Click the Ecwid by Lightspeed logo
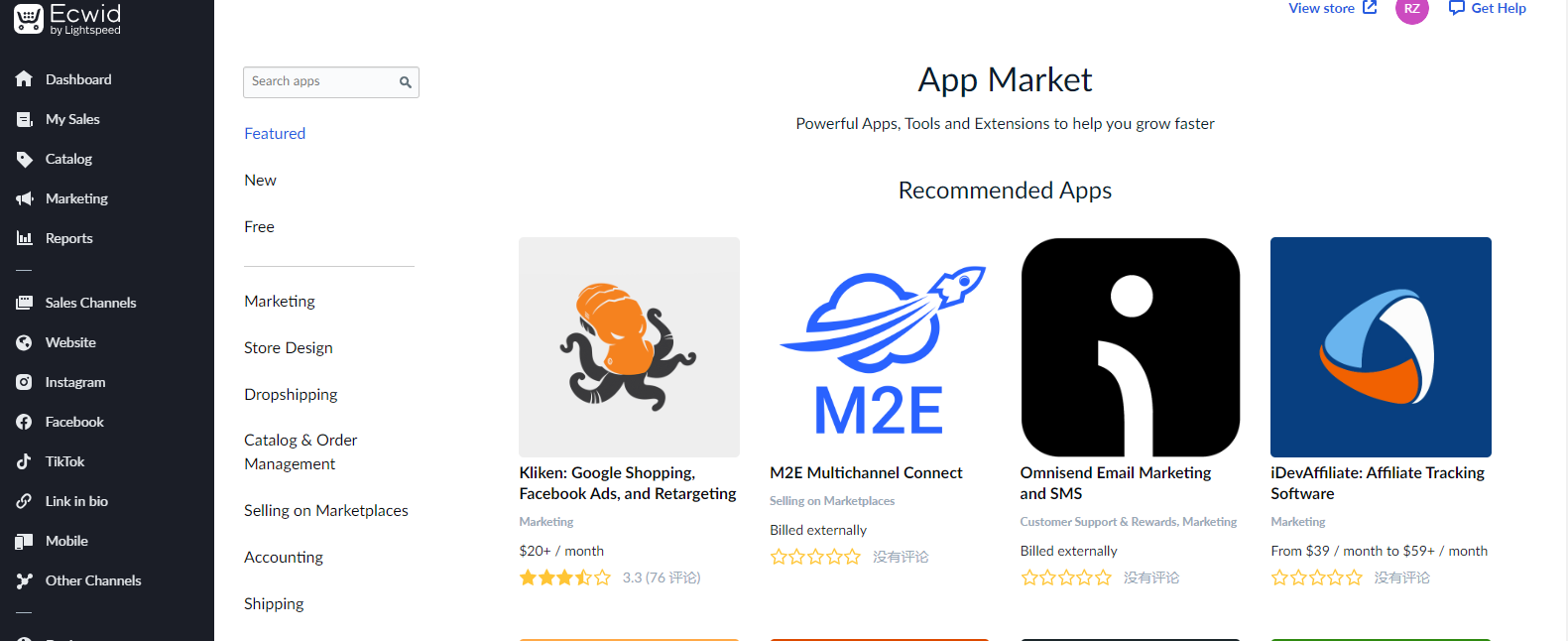The image size is (1568, 641). click(67, 19)
